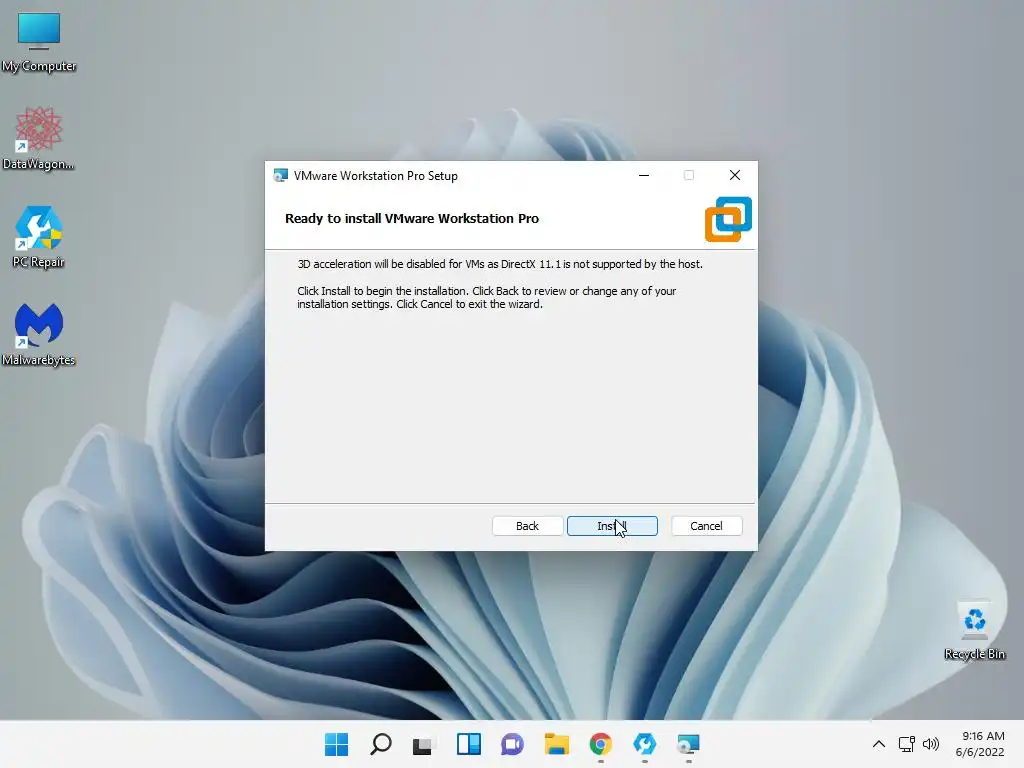
Task: Open clock showing 9:16 AM
Action: [980, 744]
